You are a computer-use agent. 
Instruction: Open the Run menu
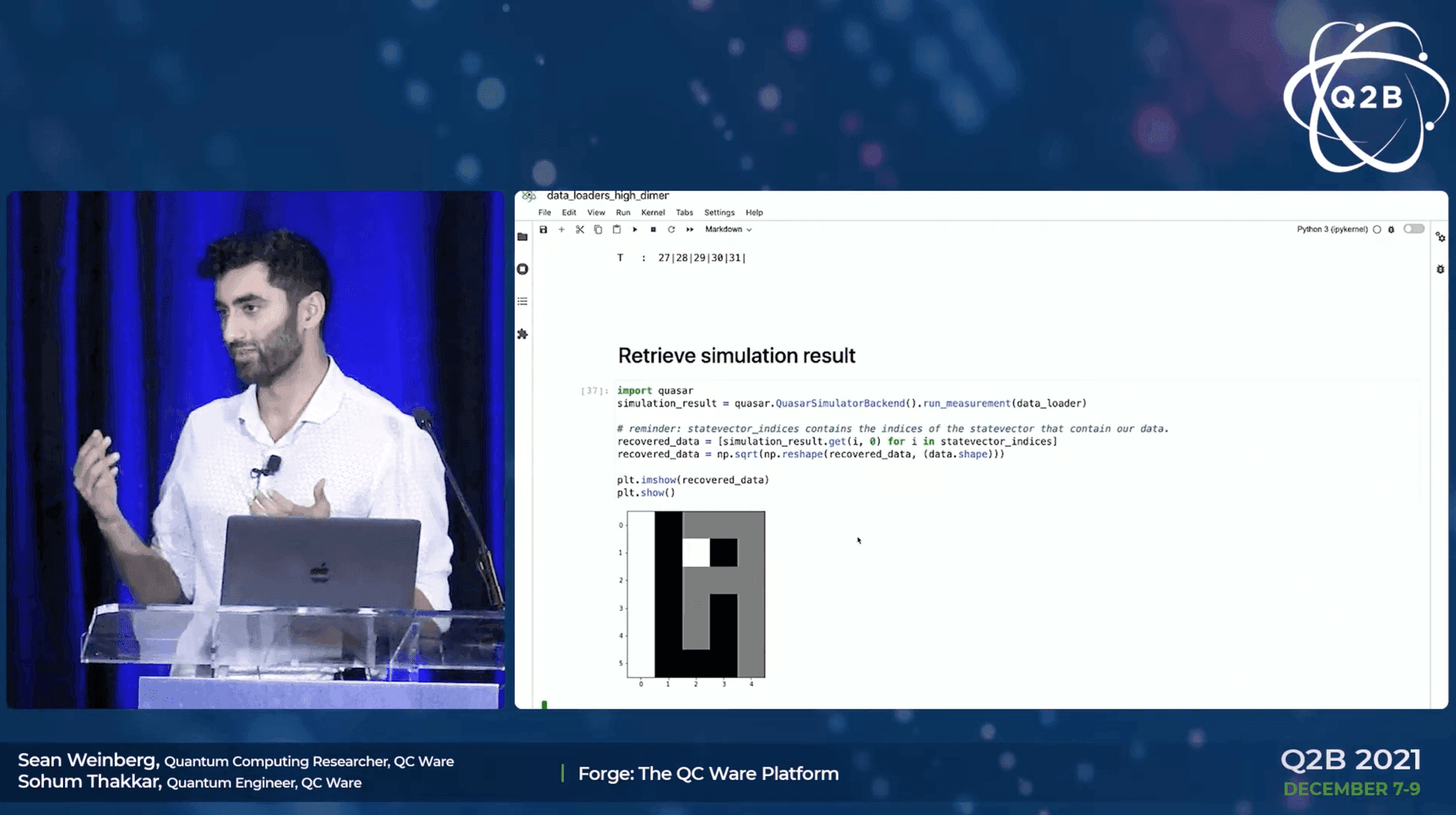[623, 212]
